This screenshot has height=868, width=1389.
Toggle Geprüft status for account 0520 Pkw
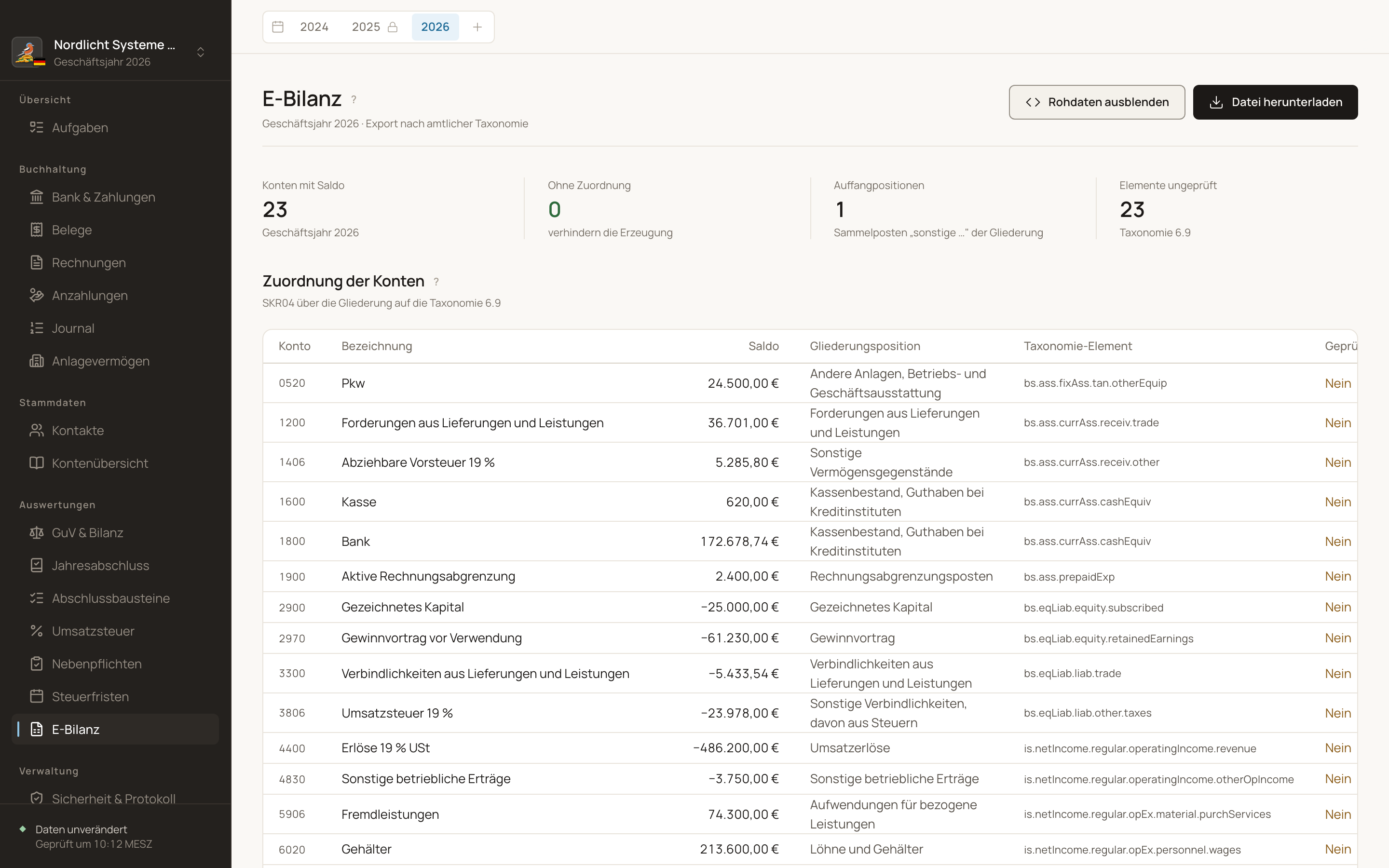(1338, 383)
